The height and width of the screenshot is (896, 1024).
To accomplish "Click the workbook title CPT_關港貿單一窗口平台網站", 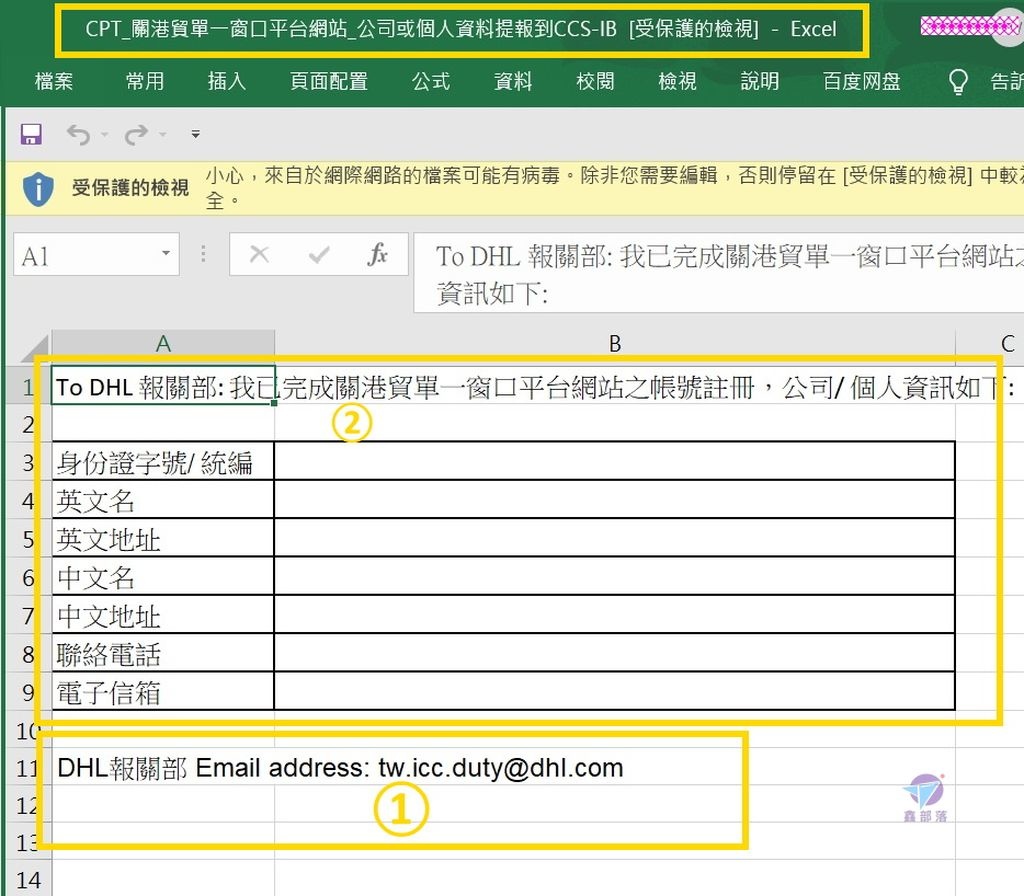I will pos(460,29).
